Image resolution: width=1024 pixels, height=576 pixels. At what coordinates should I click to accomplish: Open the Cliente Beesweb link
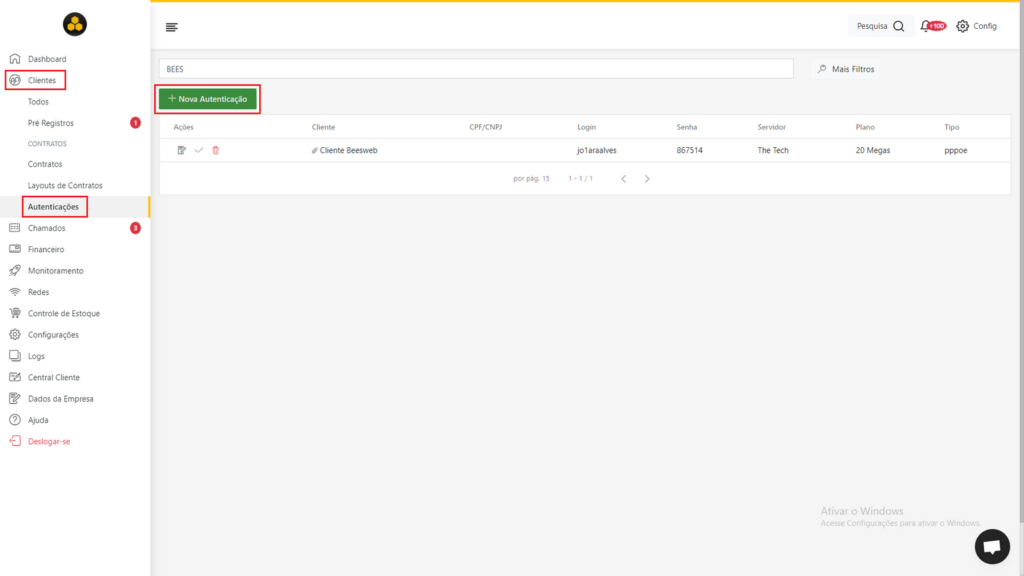(348, 150)
